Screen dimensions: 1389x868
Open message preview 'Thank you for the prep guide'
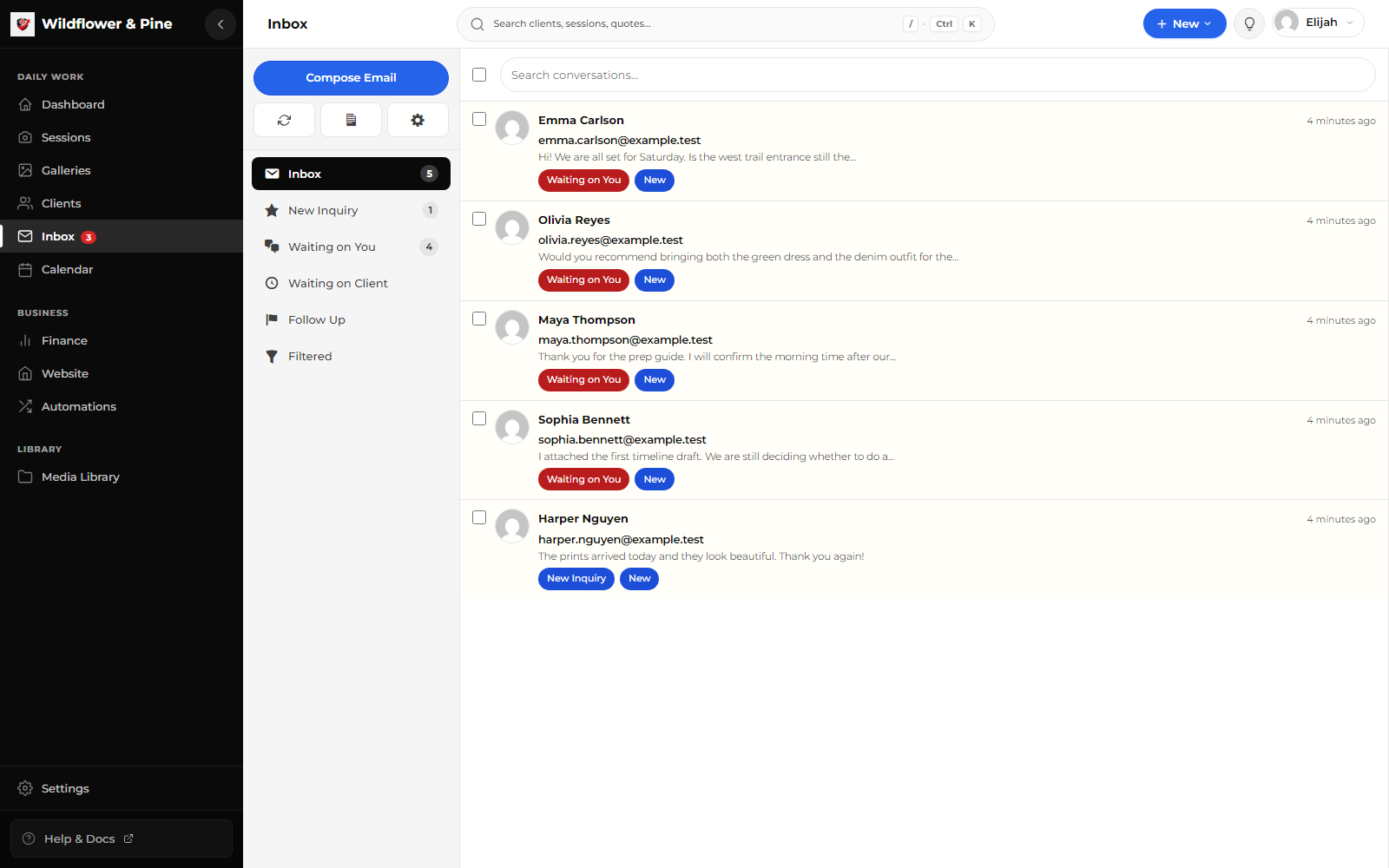click(x=717, y=357)
